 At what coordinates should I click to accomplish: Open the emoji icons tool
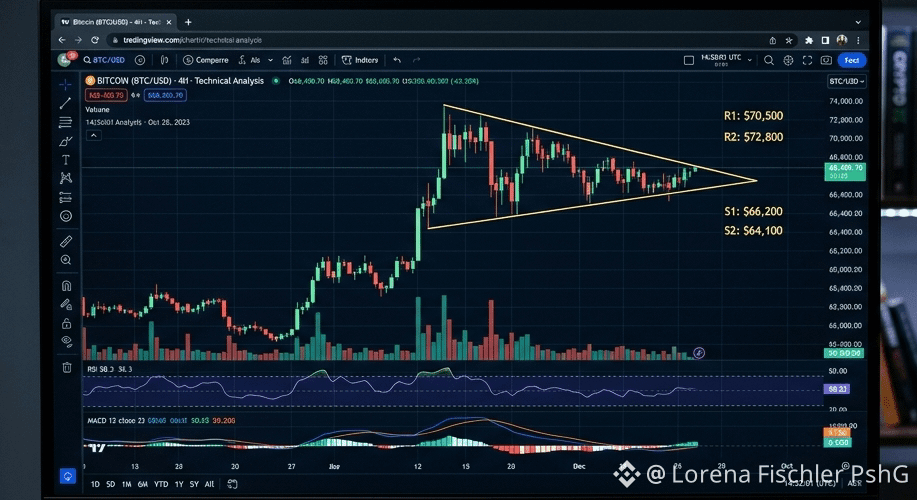(x=66, y=216)
